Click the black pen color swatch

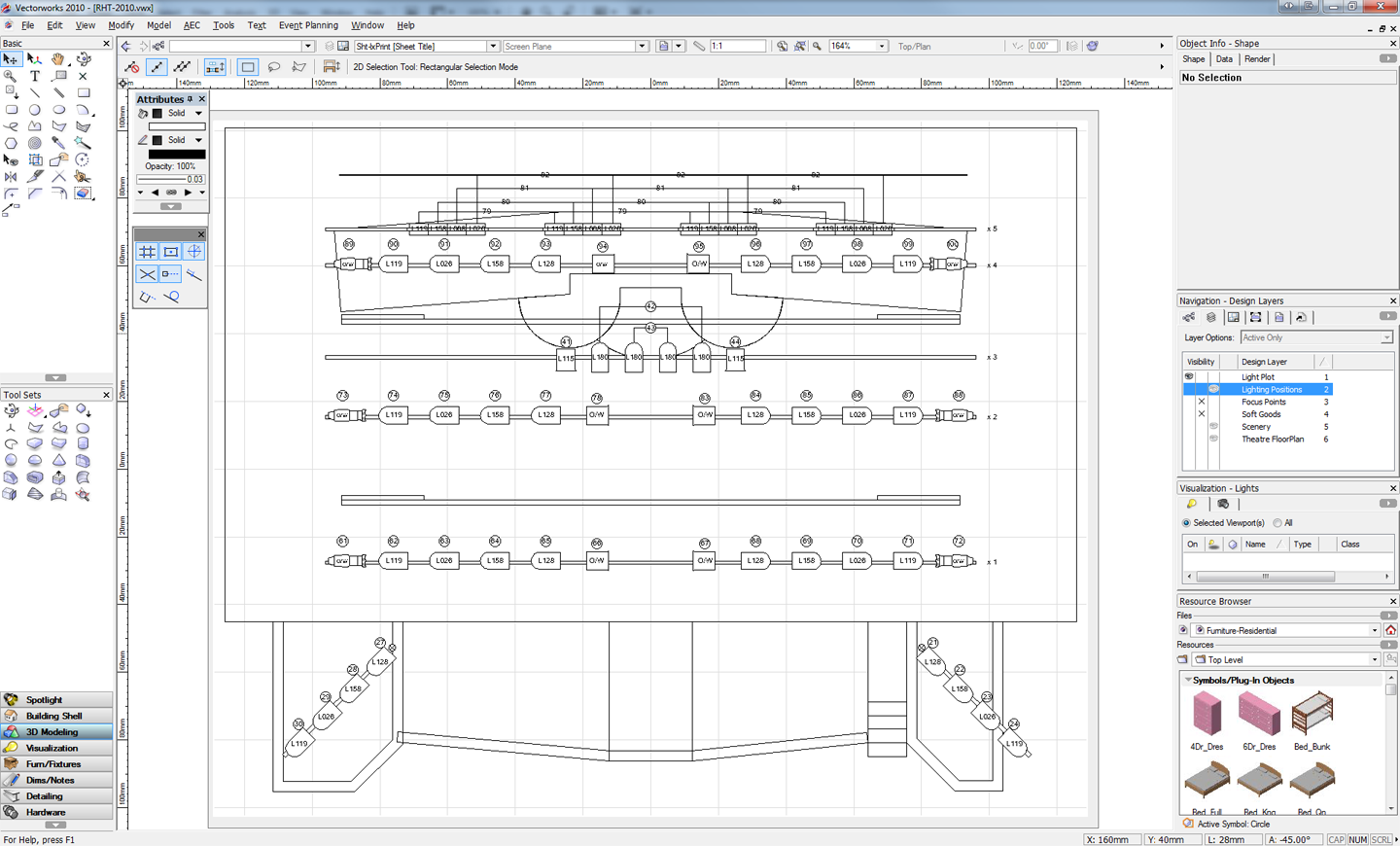[x=176, y=154]
